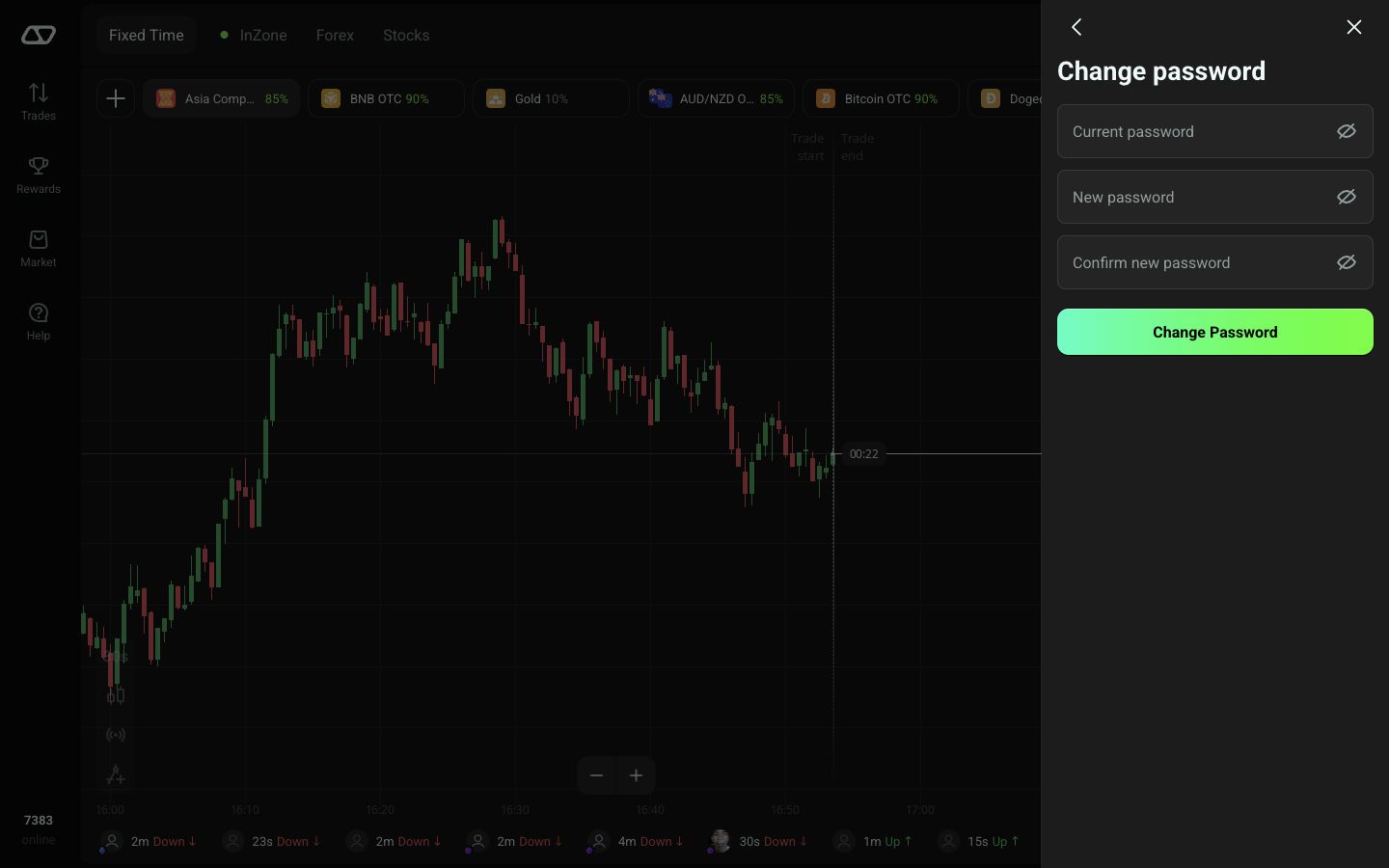
Task: Toggle visibility of New password
Action: pyautogui.click(x=1347, y=197)
